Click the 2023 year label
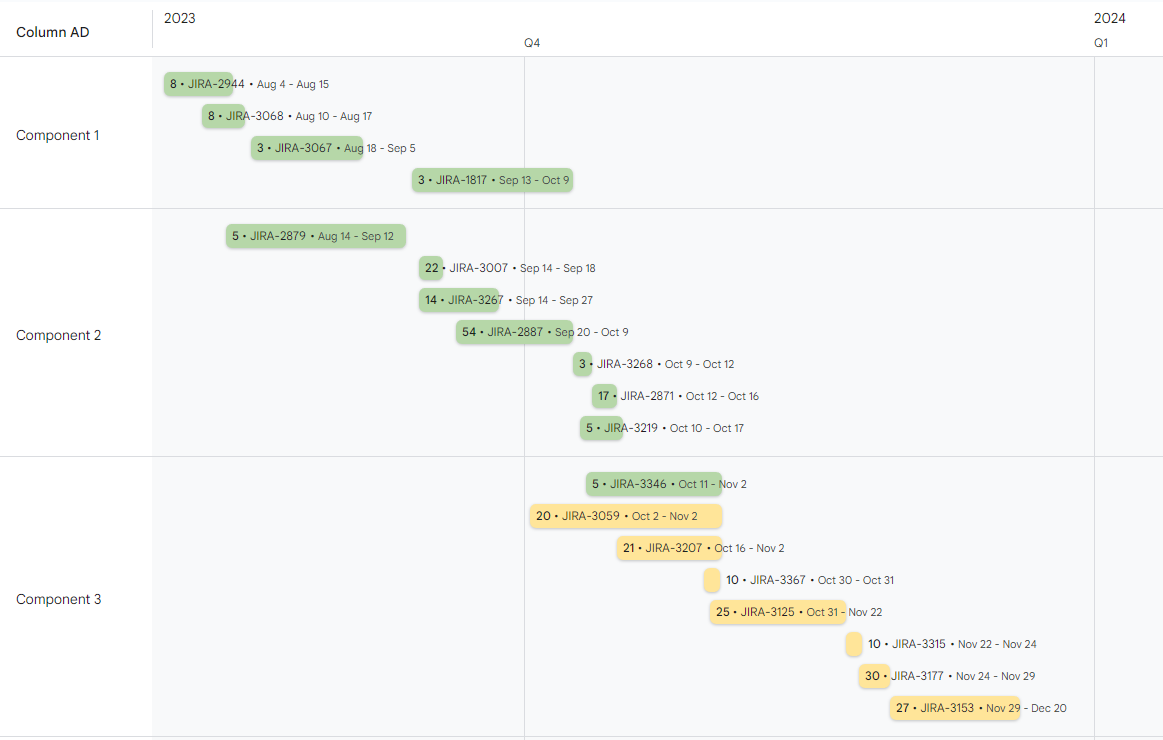 179,18
